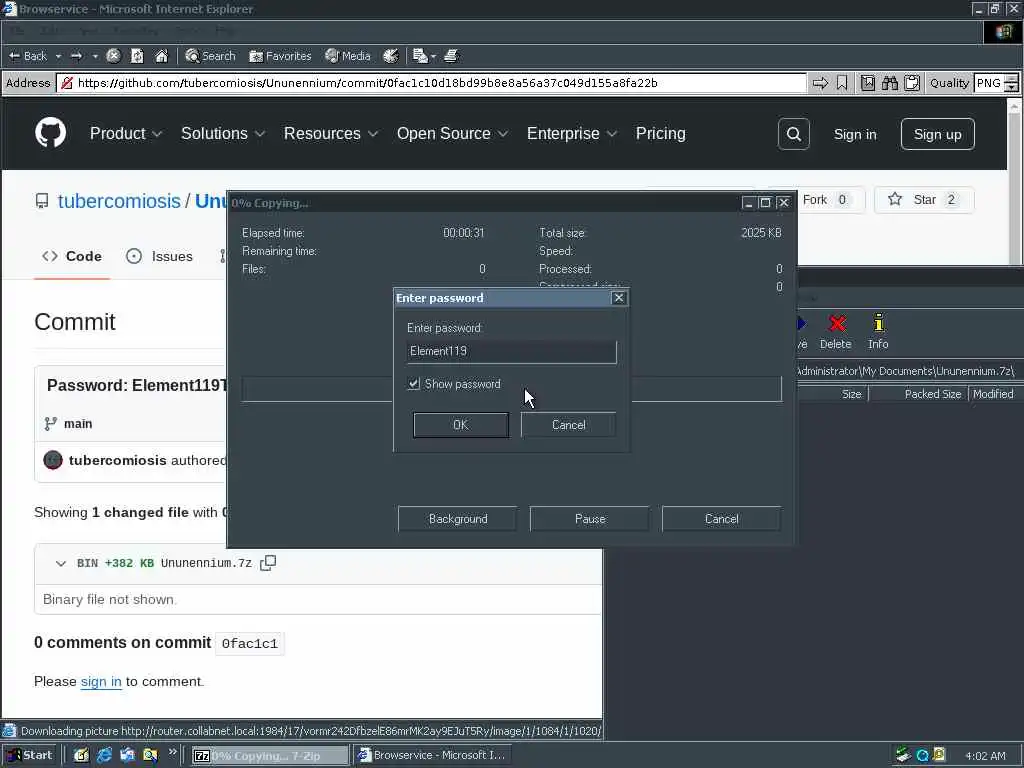
Task: Click the sign in to comment link
Action: pos(101,681)
